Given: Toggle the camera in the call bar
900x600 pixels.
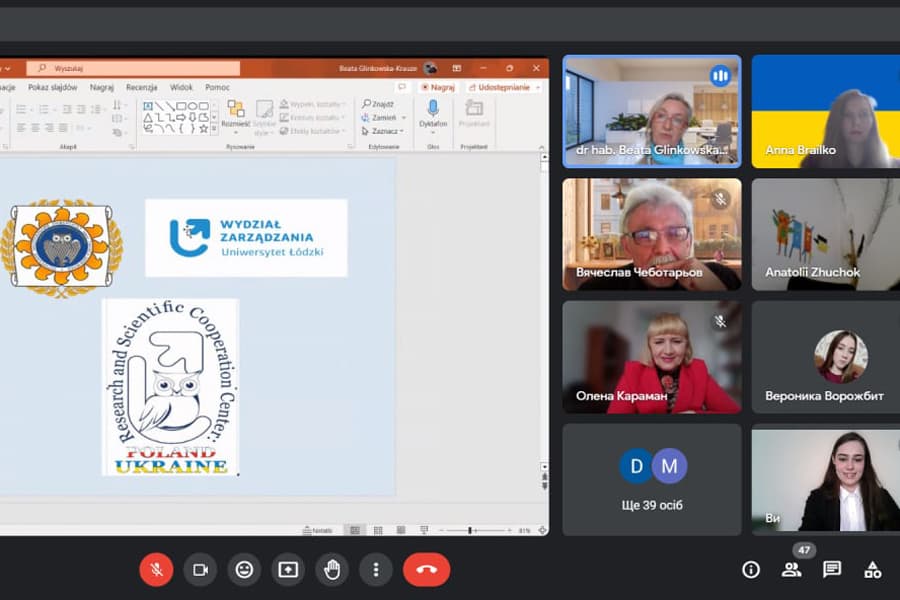Looking at the screenshot, I should [x=200, y=569].
